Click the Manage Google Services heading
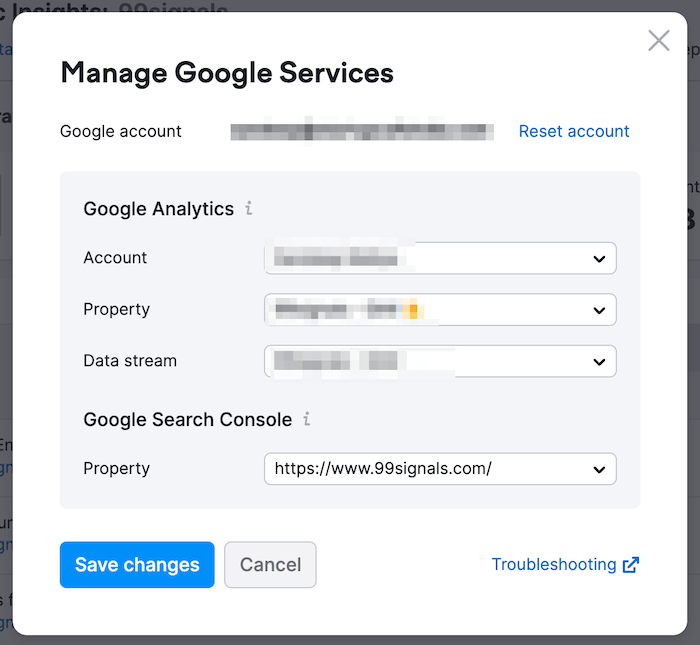This screenshot has width=700, height=645. pos(227,73)
